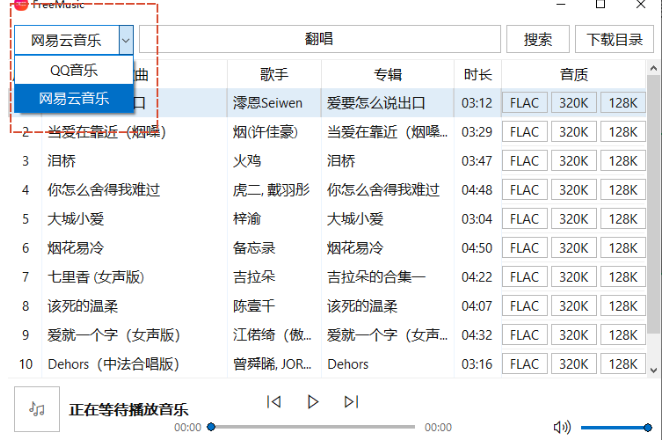Select song title 大城小爱
This screenshot has width=667, height=443.
pos(76,219)
